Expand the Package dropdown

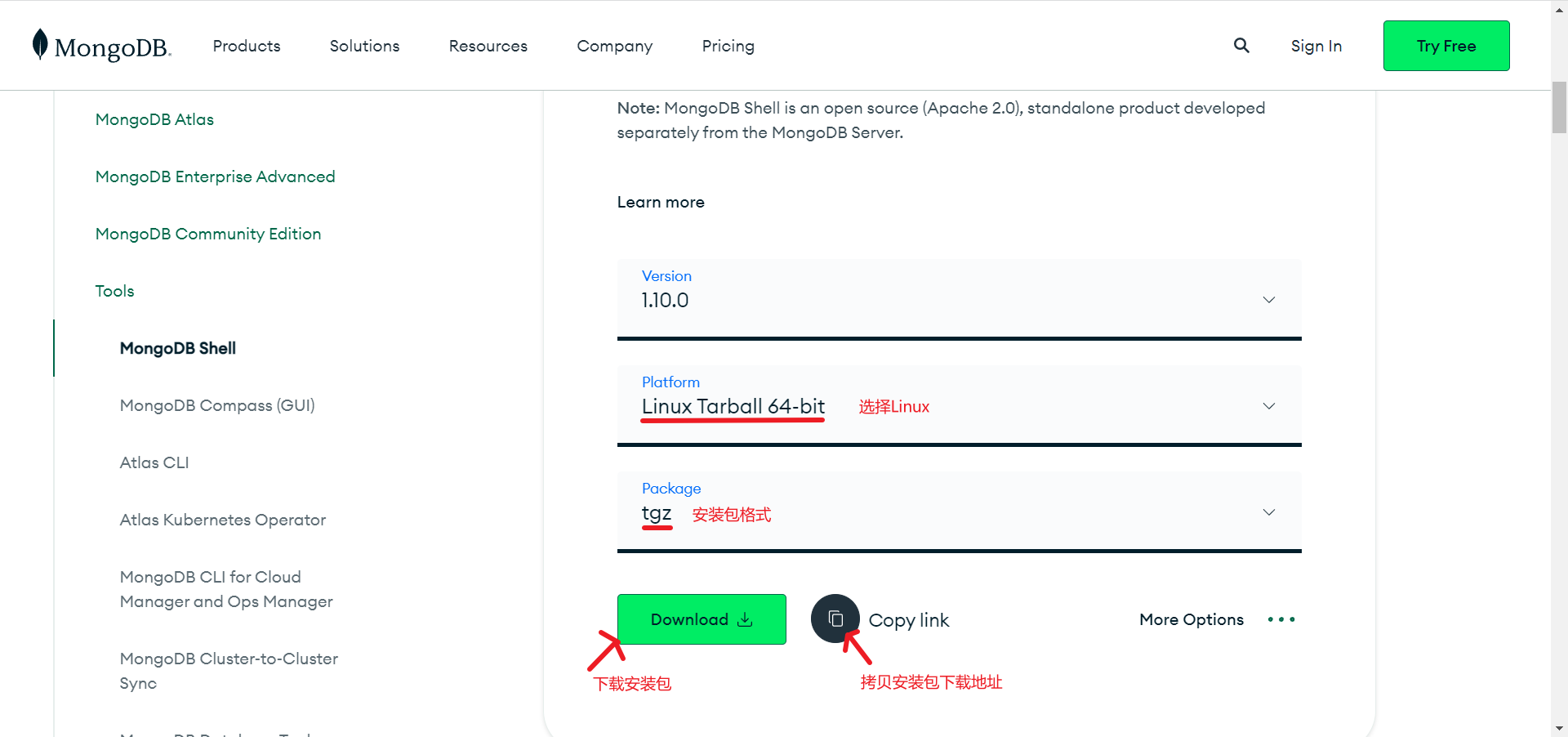(959, 511)
